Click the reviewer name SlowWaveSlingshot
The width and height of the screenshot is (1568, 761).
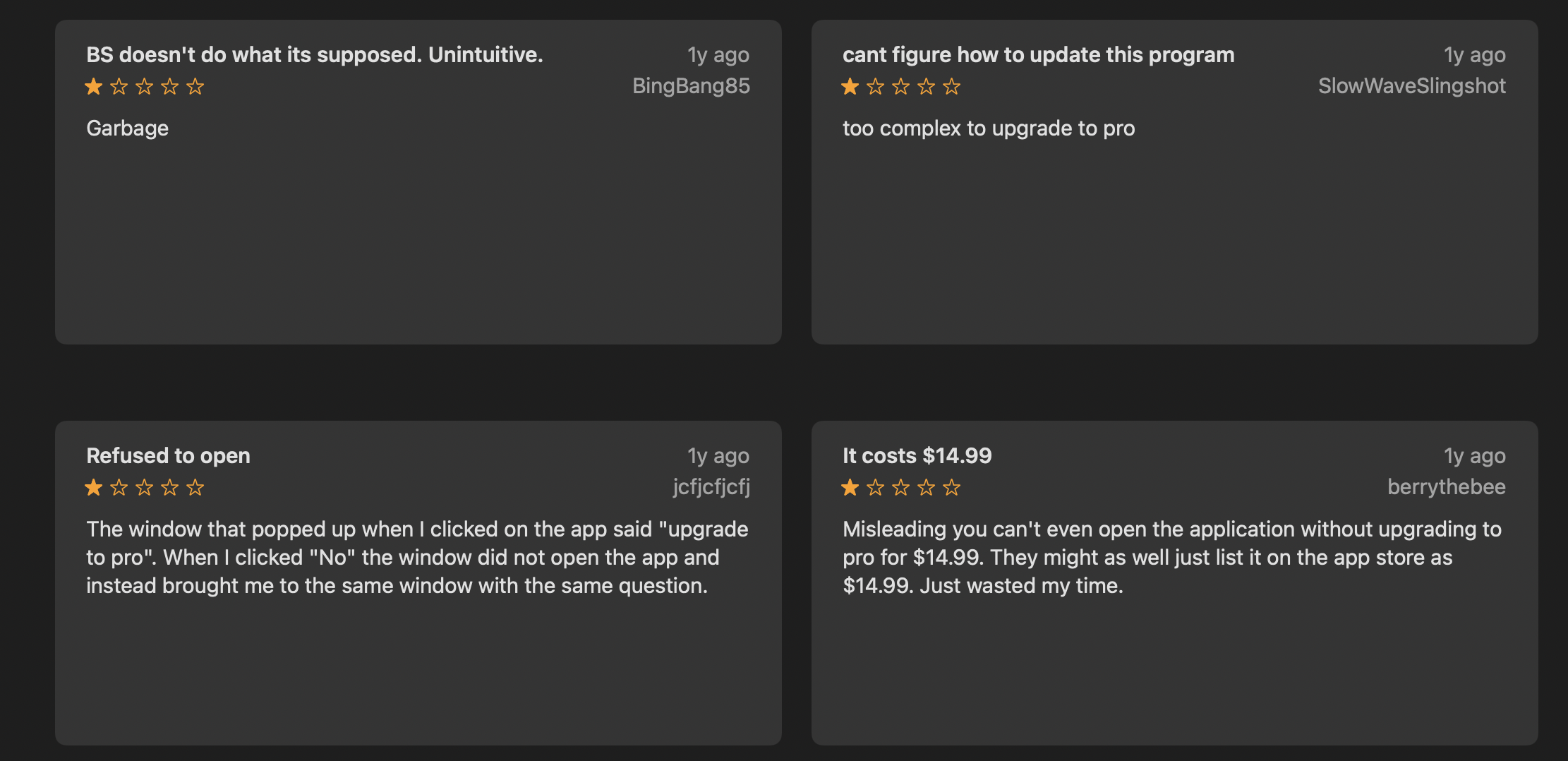1411,86
